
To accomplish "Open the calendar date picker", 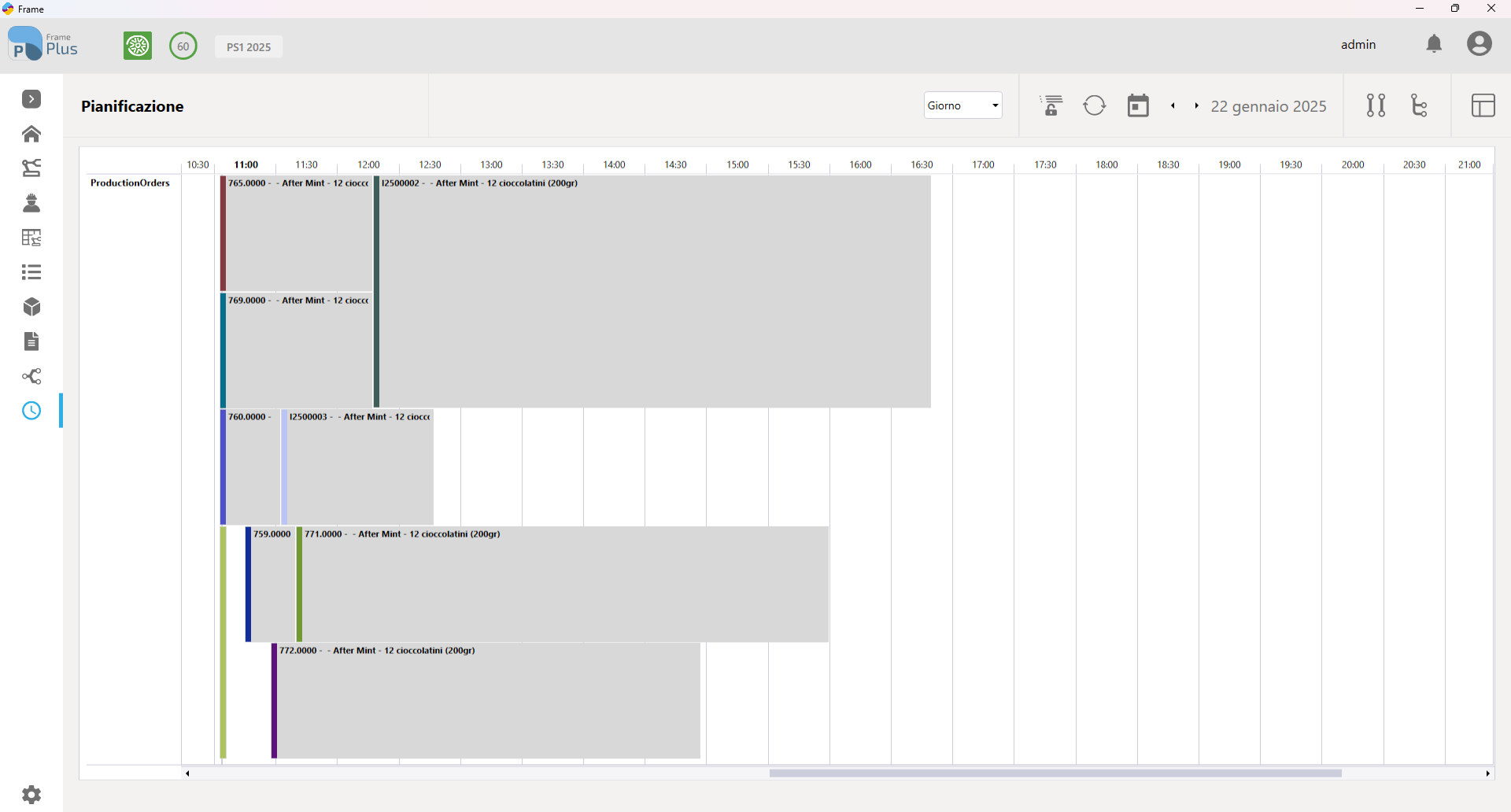I will click(1138, 105).
